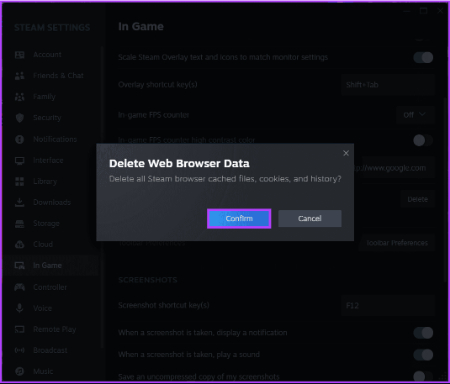Confirm deleting web browser data
Screen dimensions: 450x384
239,219
